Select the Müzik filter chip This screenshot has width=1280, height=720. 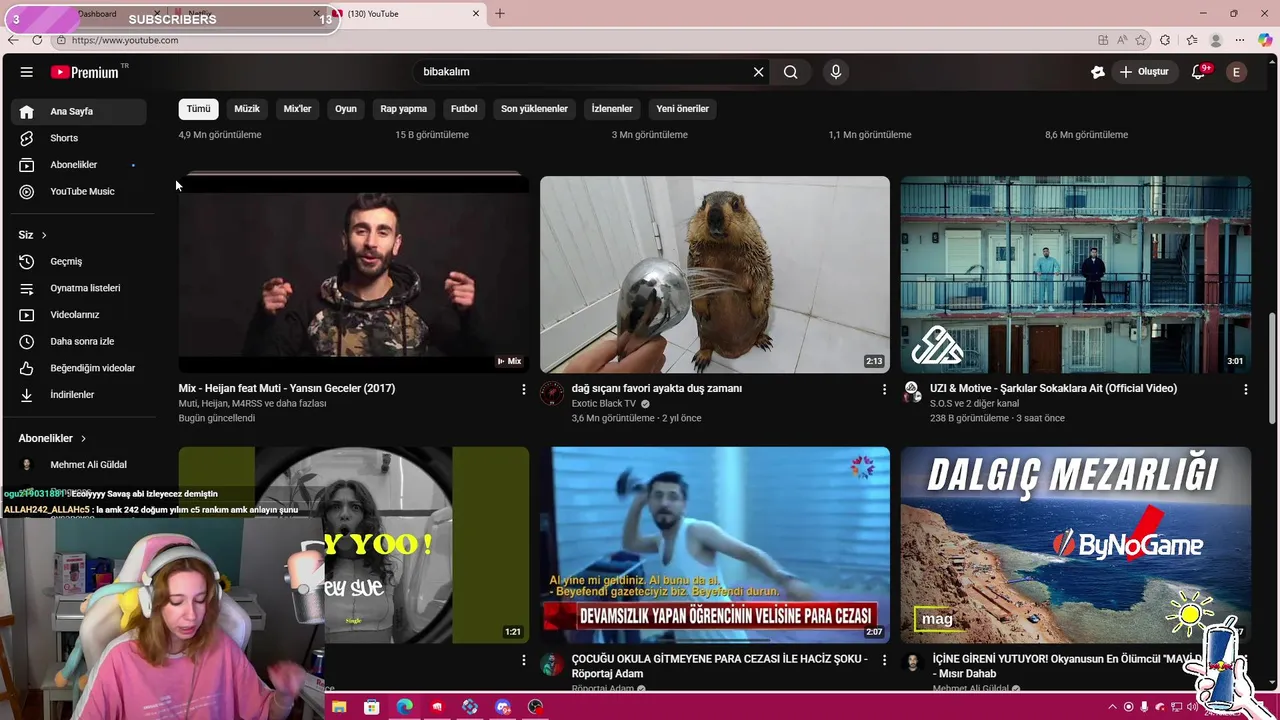click(247, 109)
